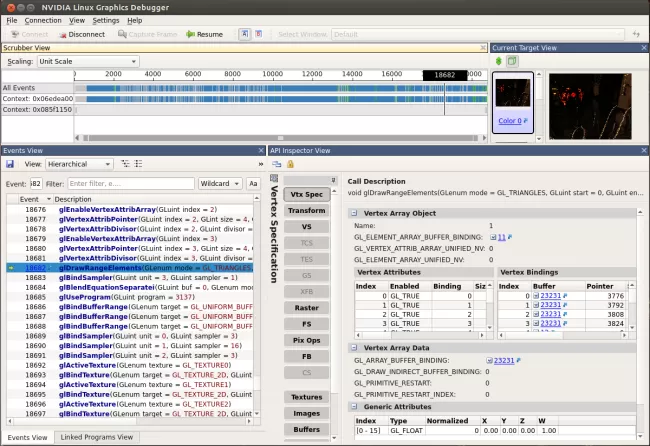Collapse the Vertex Array Data section

click(354, 348)
